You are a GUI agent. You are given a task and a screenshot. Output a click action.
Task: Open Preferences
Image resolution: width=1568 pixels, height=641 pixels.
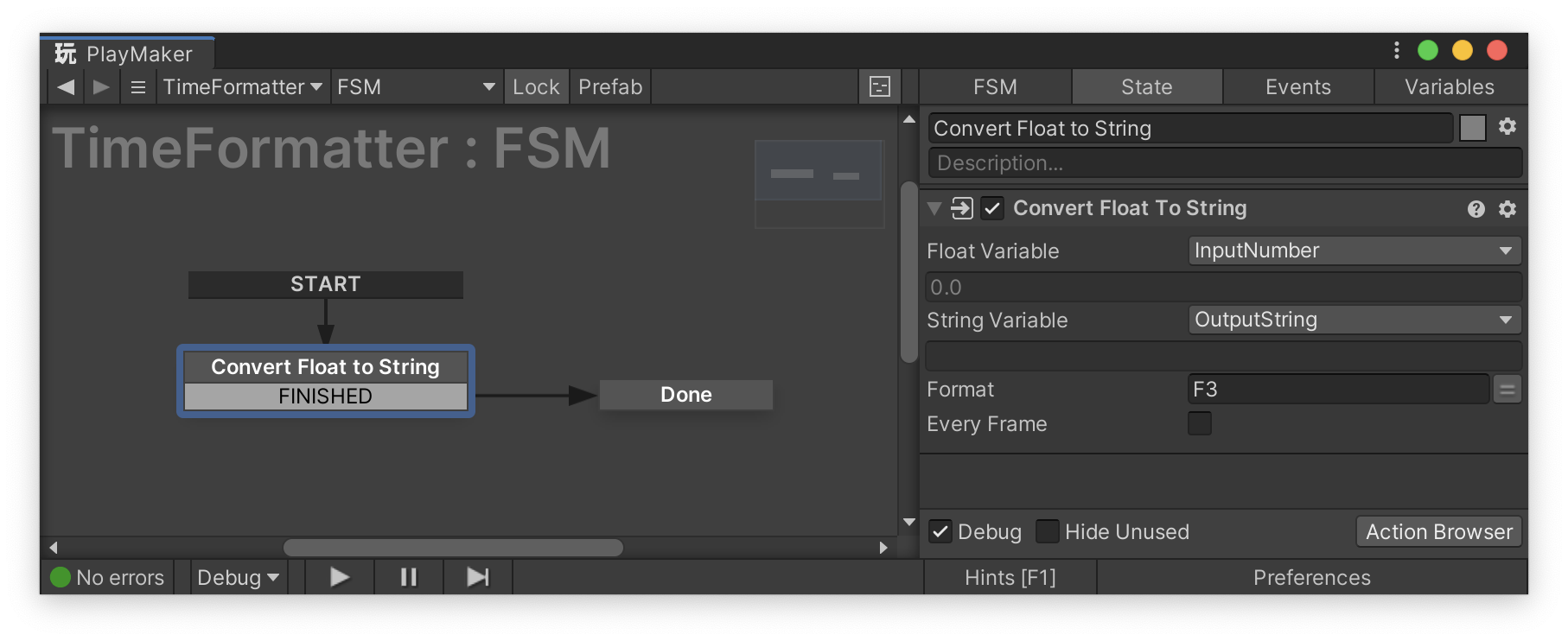(1312, 577)
